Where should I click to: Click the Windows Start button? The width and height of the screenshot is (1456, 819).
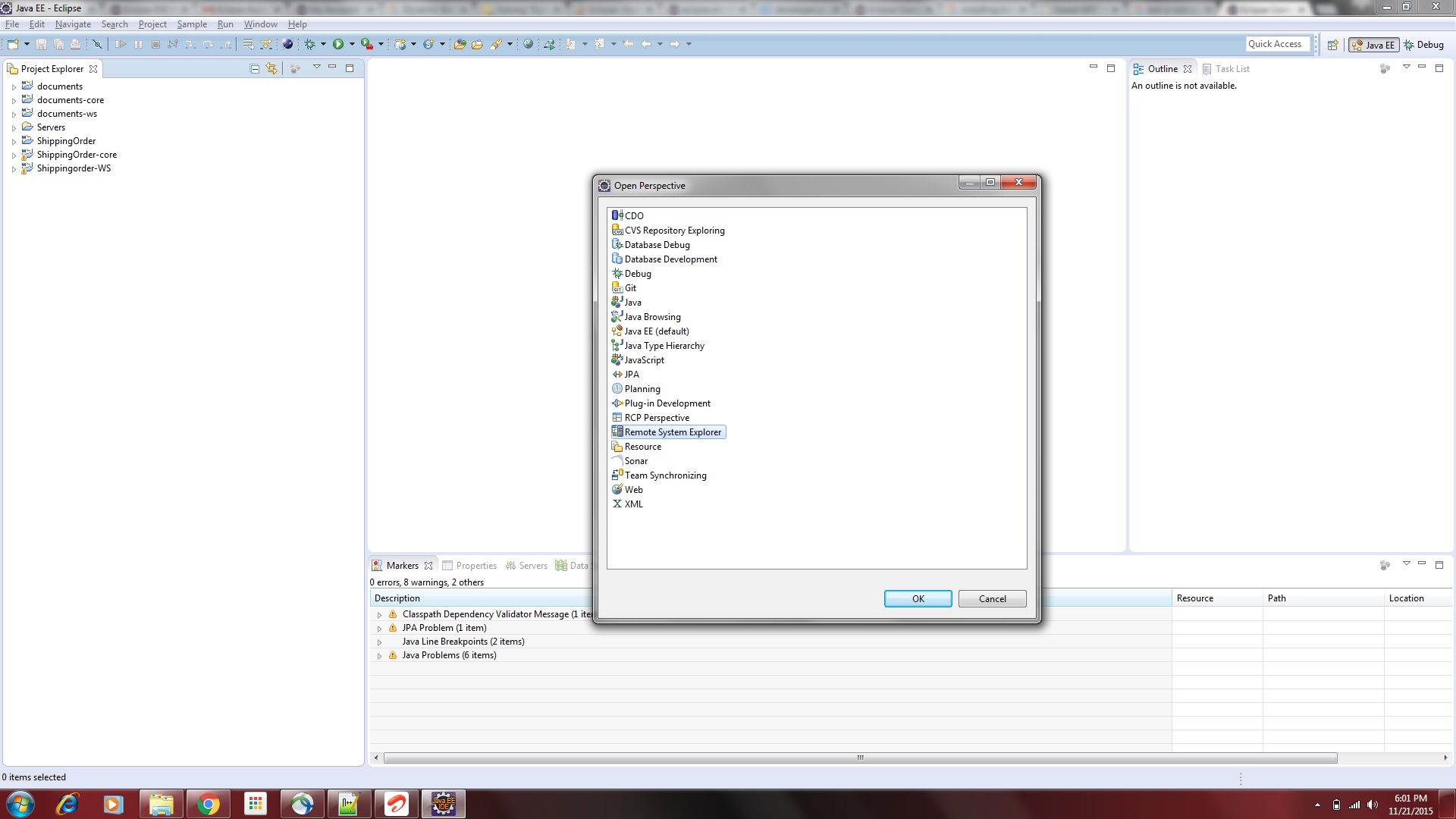(x=20, y=804)
